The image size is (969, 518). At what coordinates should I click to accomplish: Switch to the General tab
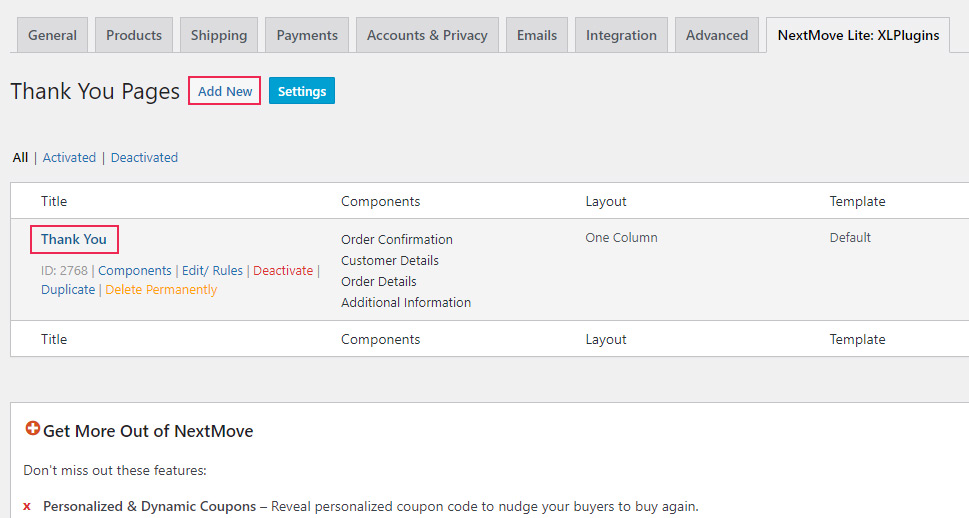tap(52, 35)
